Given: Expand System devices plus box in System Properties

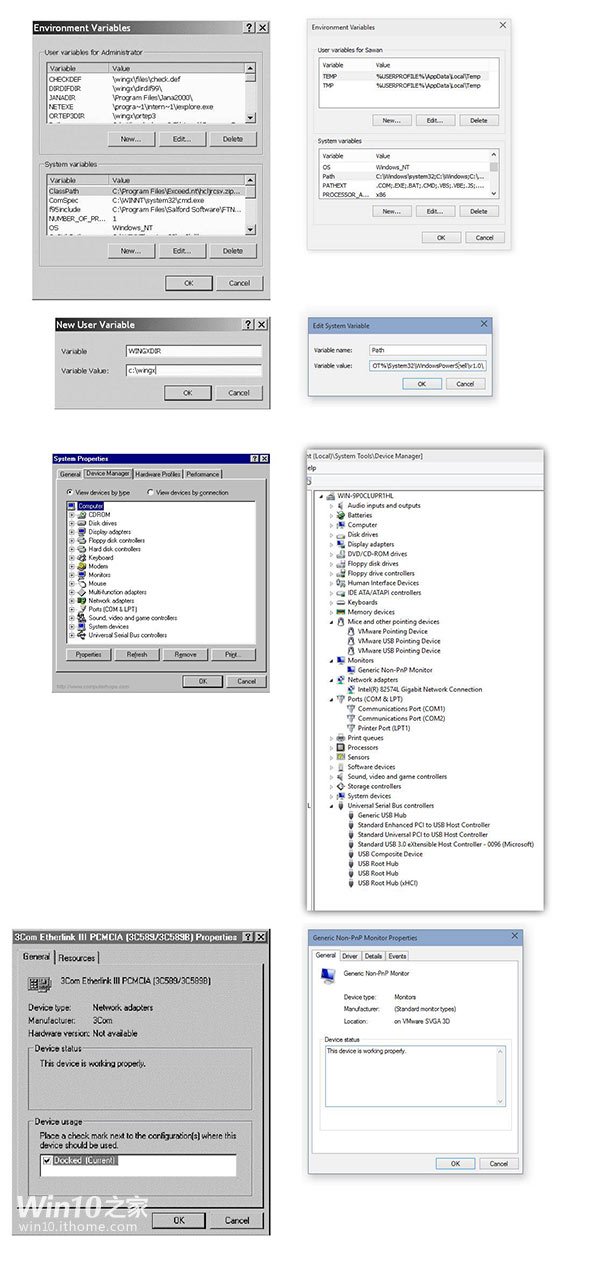Looking at the screenshot, I should 71,626.
